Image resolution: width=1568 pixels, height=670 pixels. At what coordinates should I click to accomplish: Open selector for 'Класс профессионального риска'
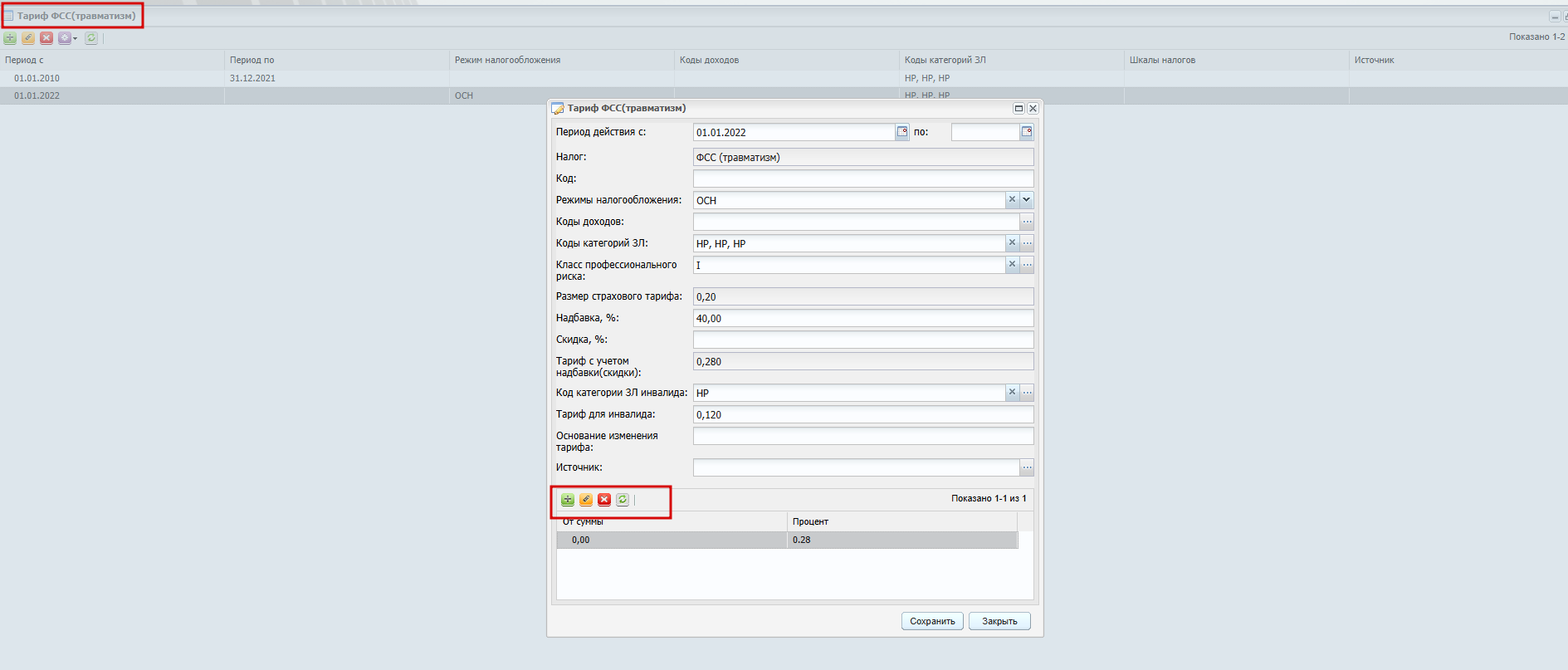point(1027,265)
